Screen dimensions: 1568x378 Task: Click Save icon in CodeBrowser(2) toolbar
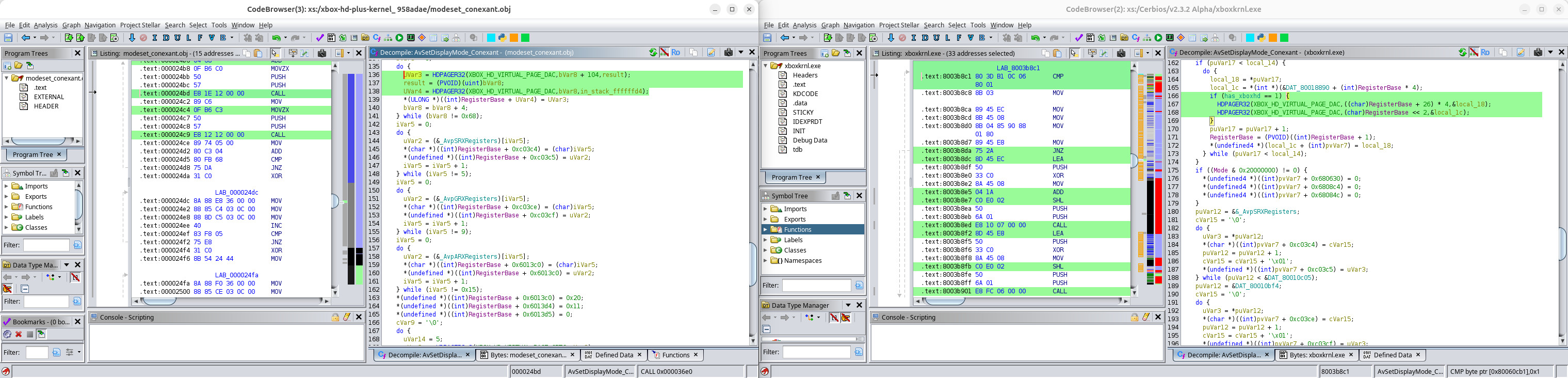tap(767, 38)
